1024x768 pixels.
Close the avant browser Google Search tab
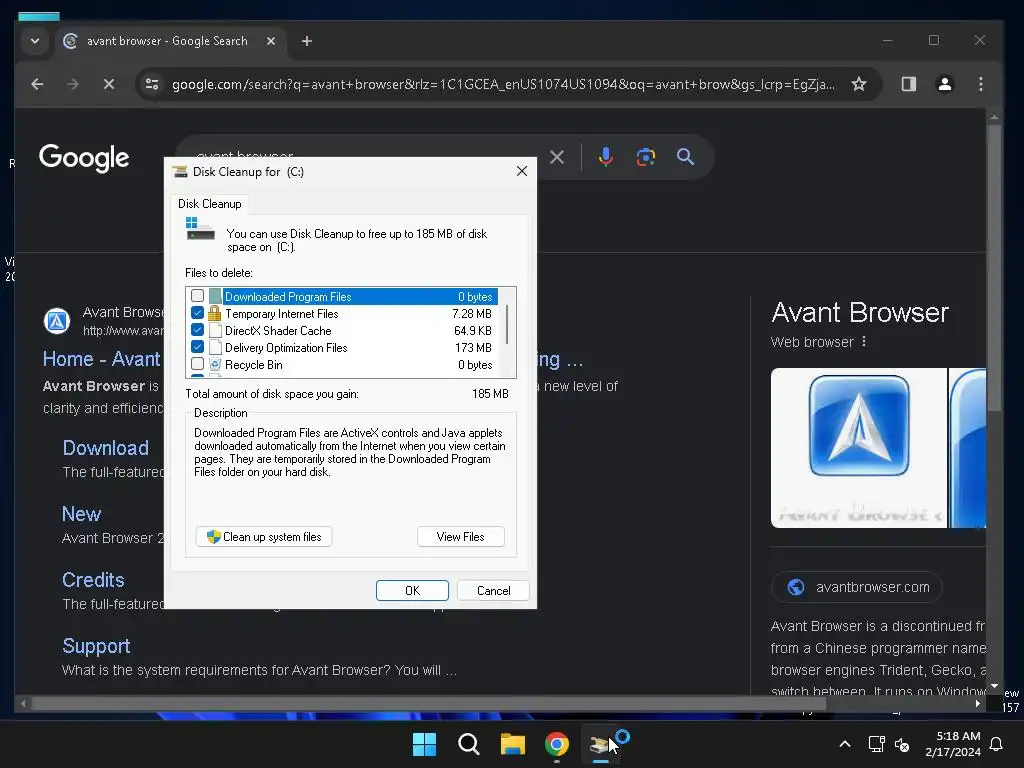point(271,41)
